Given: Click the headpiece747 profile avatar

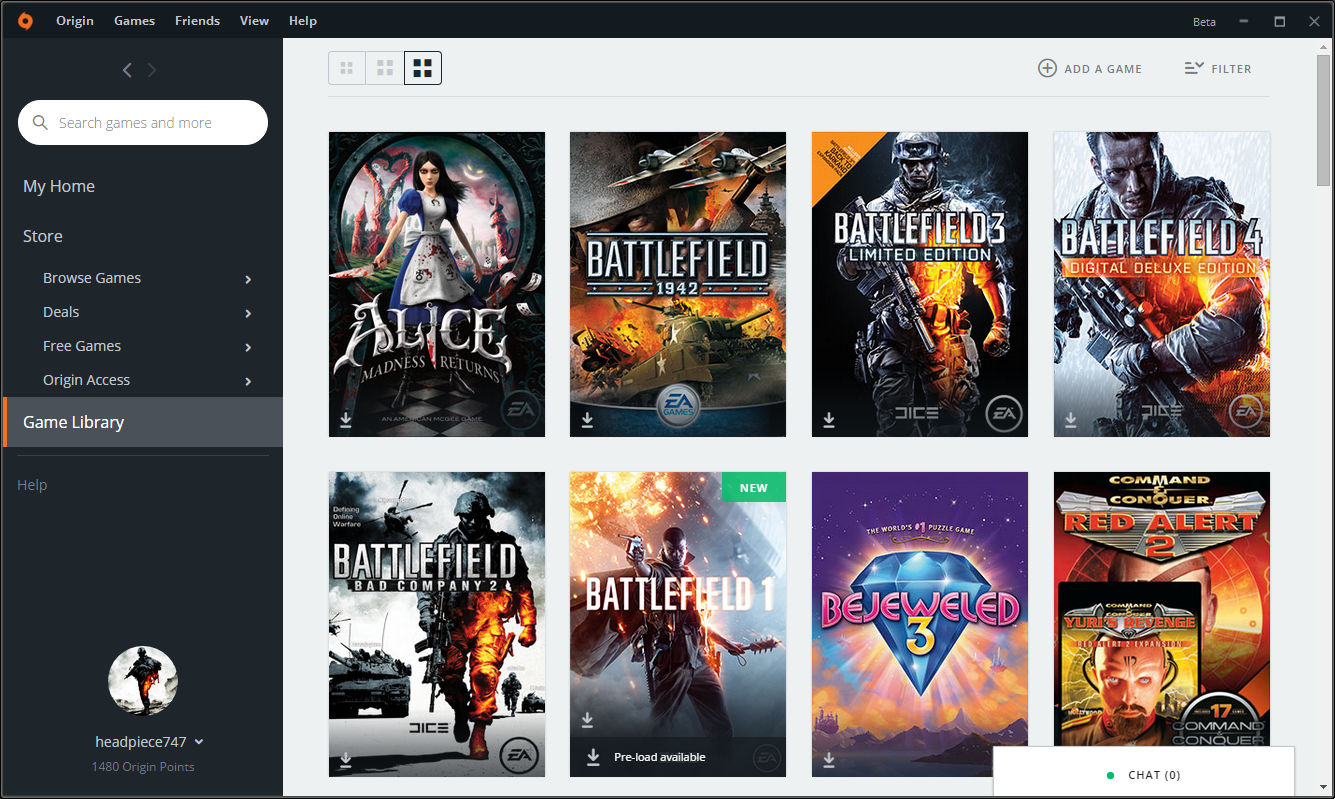Looking at the screenshot, I should pyautogui.click(x=143, y=680).
